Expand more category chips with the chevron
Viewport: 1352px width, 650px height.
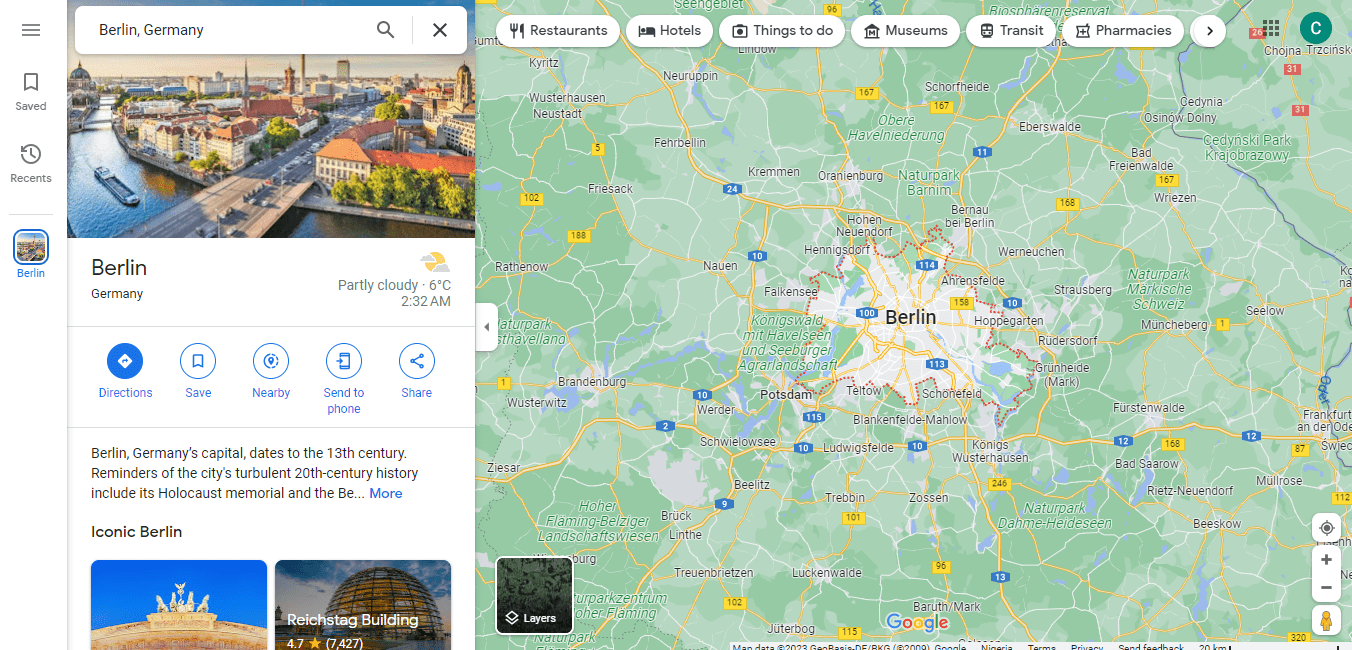tap(1208, 30)
